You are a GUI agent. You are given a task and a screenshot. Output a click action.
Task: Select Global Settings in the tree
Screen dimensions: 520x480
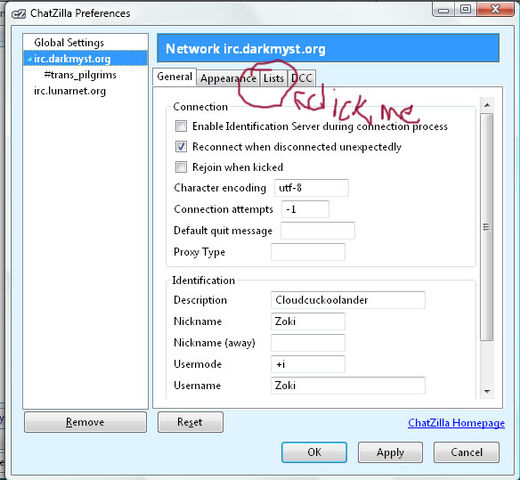(x=69, y=43)
